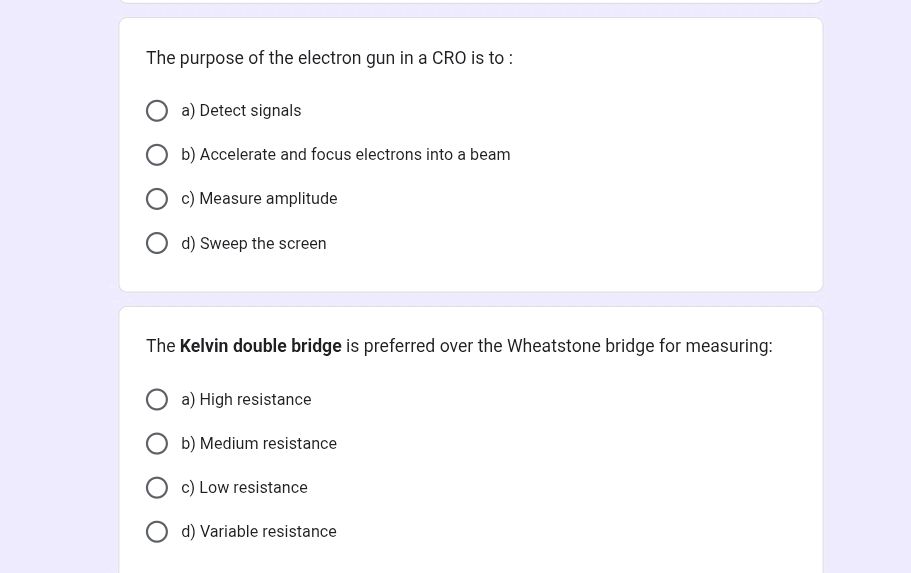The height and width of the screenshot is (573, 911).
Task: Click the 'a) High resistance' label text
Action: point(246,400)
